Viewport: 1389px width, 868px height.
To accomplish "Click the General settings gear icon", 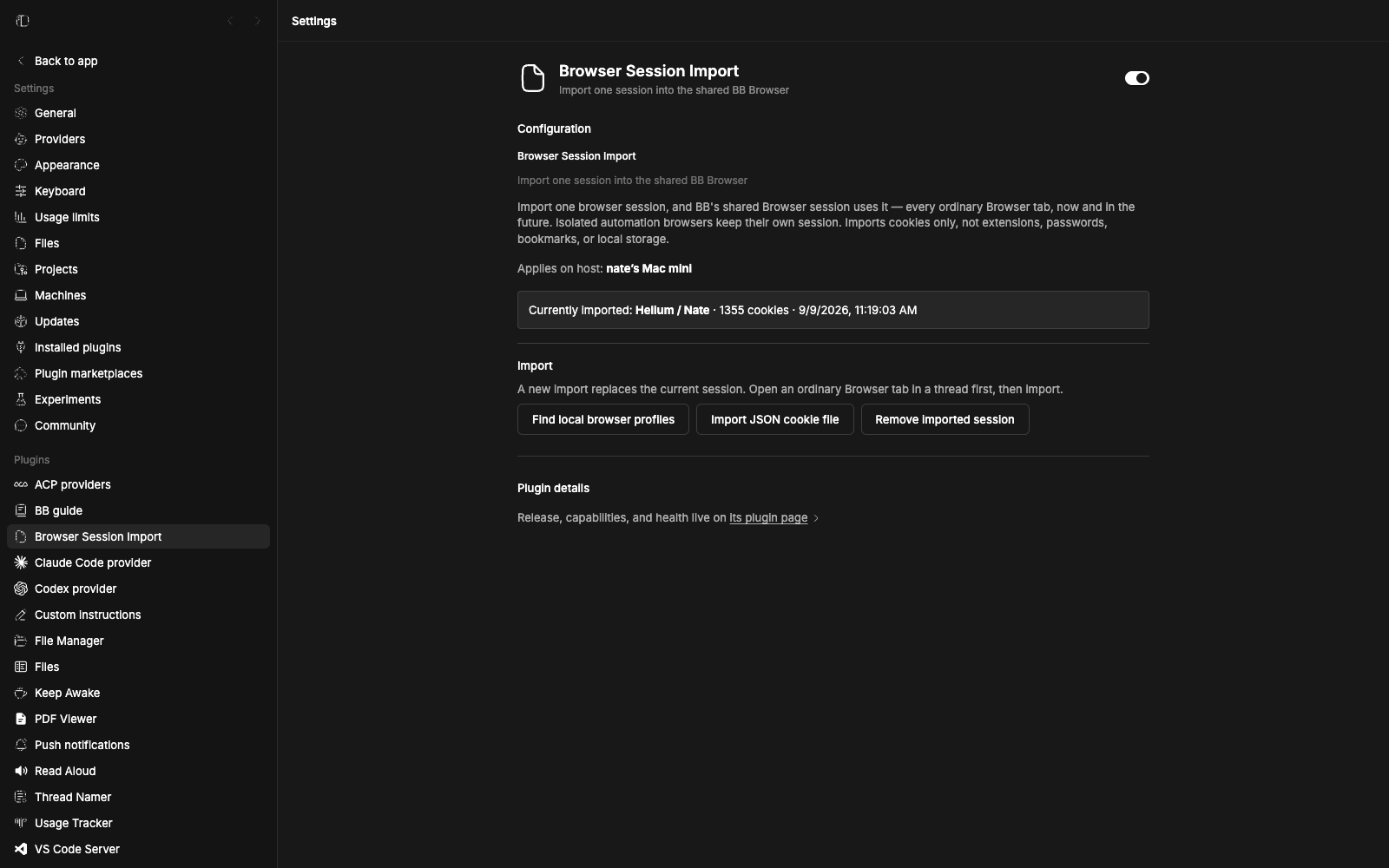I will coord(21,113).
